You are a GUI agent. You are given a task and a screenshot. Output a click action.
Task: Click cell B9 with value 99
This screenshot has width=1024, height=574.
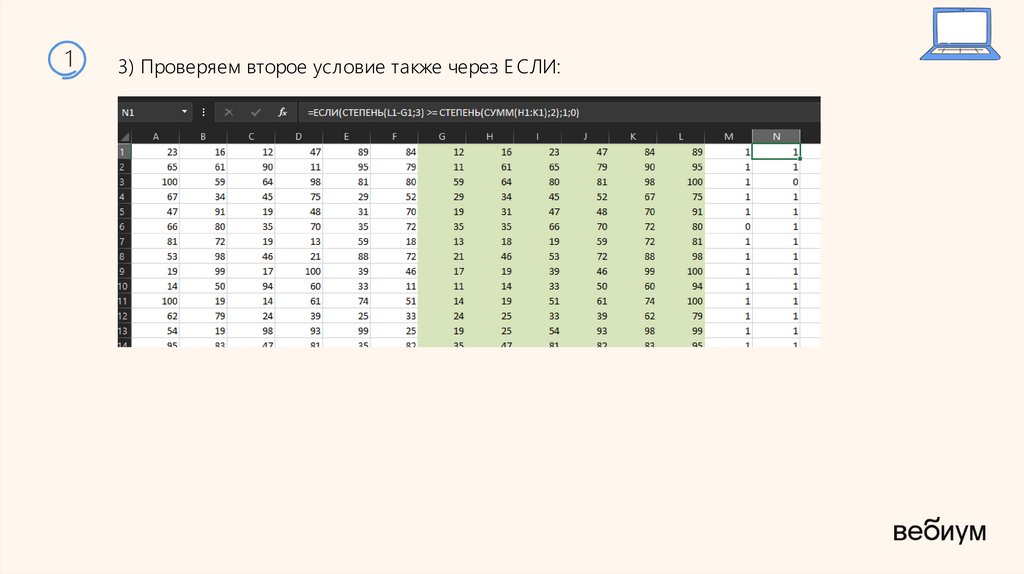(x=203, y=271)
